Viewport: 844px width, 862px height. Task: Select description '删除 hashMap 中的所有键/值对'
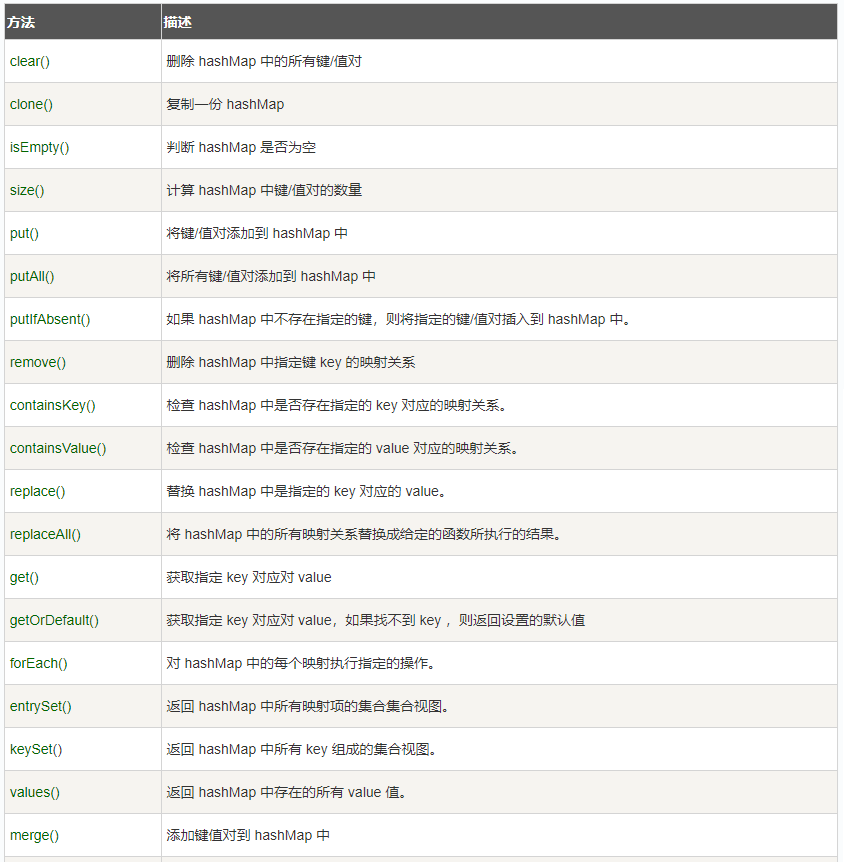(264, 61)
